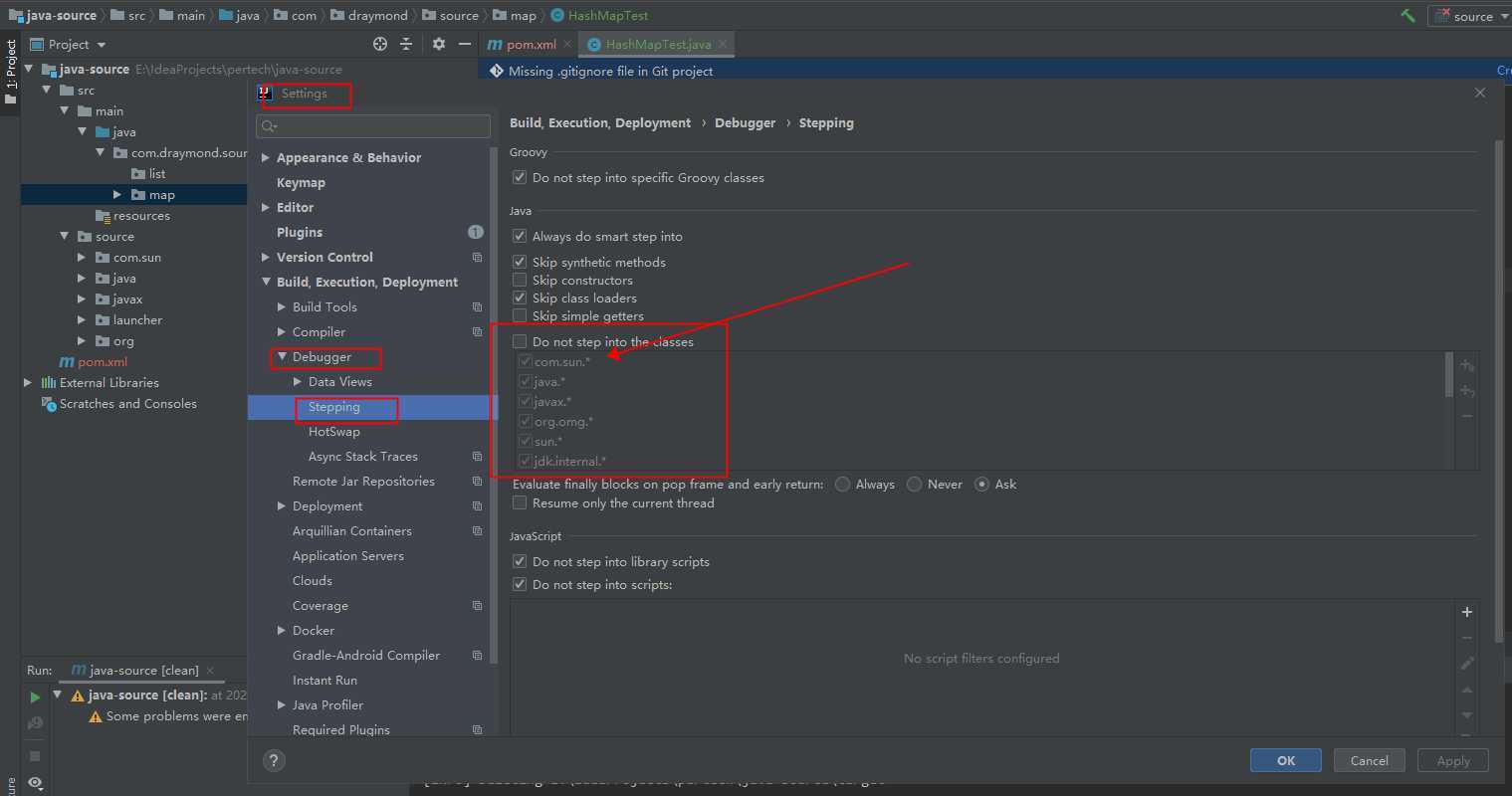
Task: Select the Always radio button
Action: click(843, 485)
